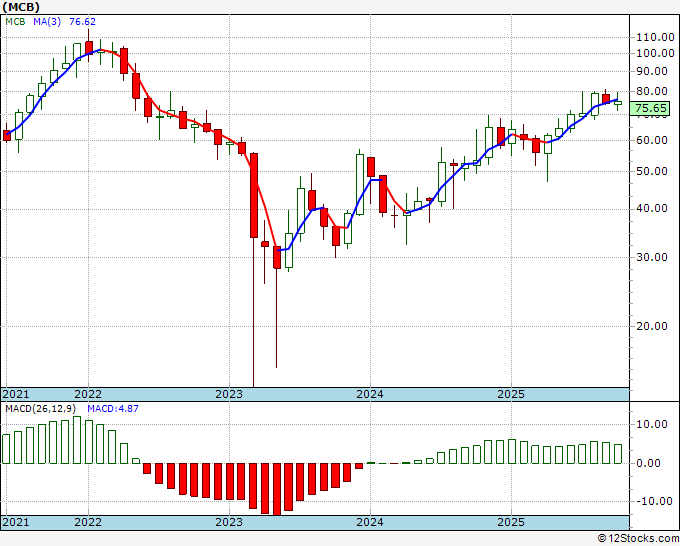Image resolution: width=680 pixels, height=546 pixels.
Task: Click the MACD:4.87 value label
Action: click(x=113, y=409)
